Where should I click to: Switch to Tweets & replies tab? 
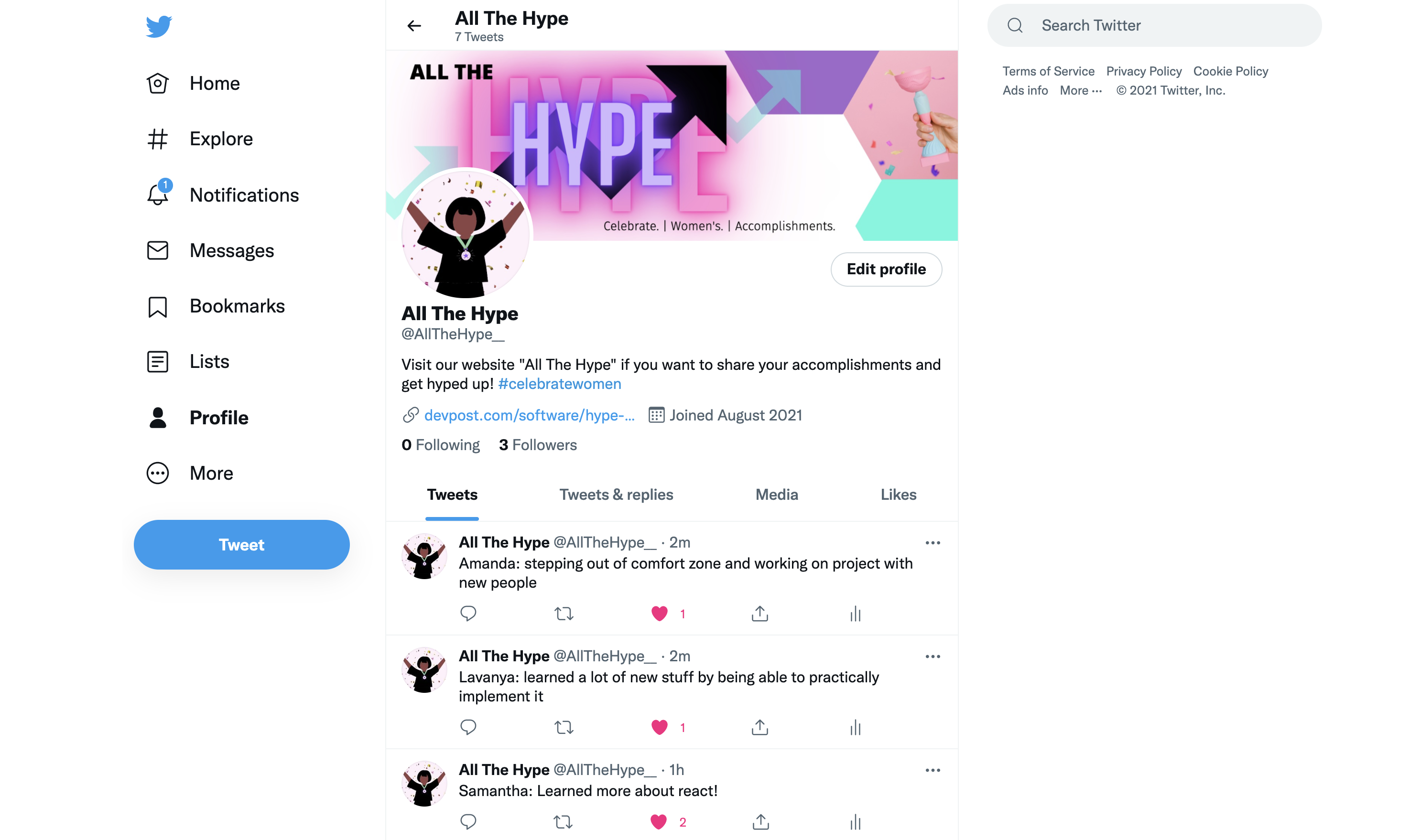[617, 495]
